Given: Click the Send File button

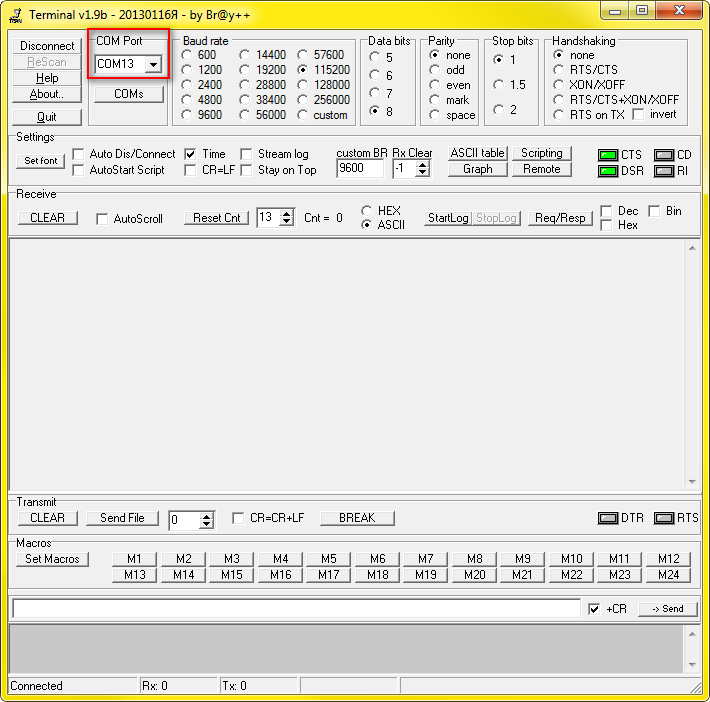Looking at the screenshot, I should pyautogui.click(x=121, y=518).
